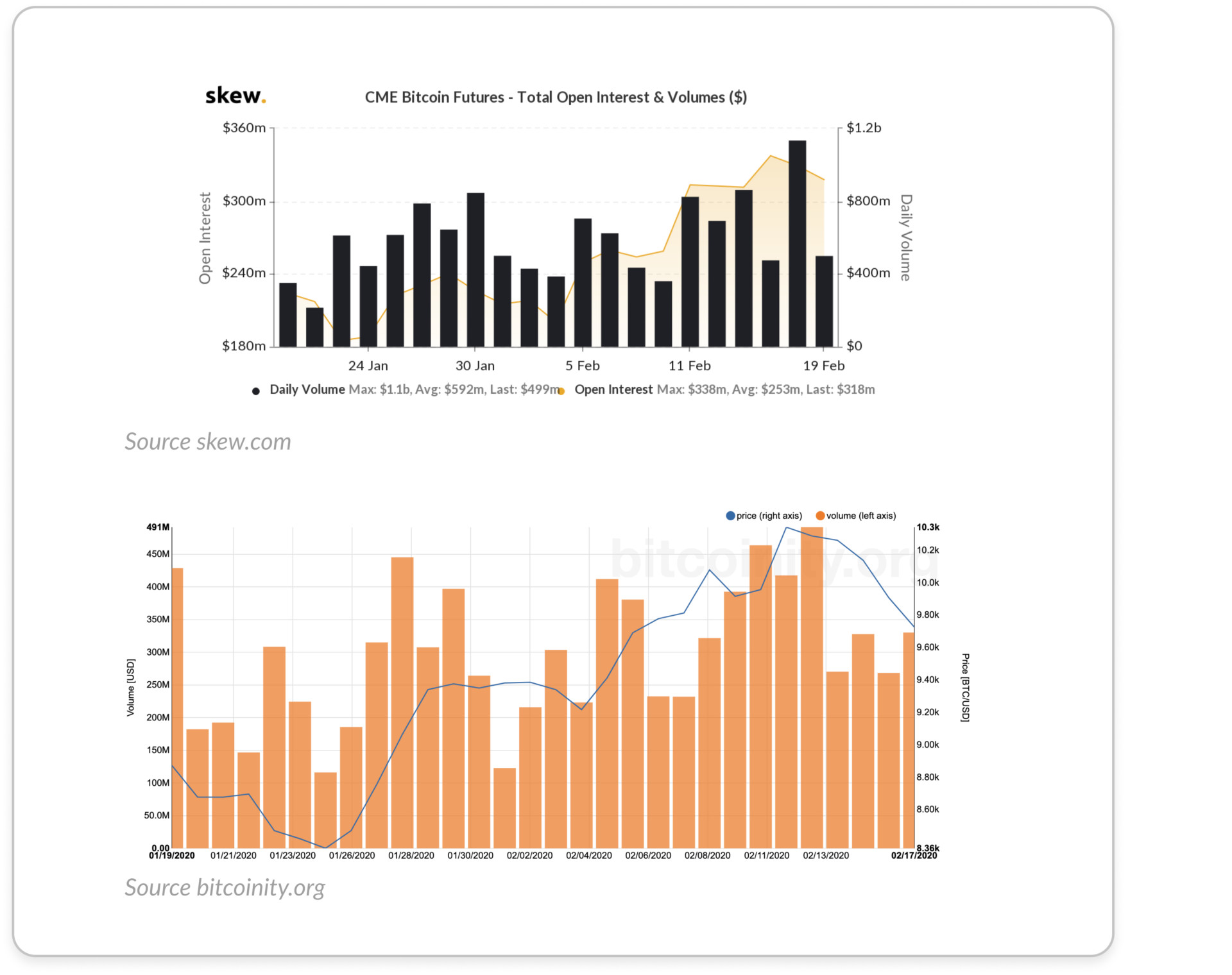Click the 10.3k price axis label
Screen dimensions: 1232x975
[x=928, y=527]
